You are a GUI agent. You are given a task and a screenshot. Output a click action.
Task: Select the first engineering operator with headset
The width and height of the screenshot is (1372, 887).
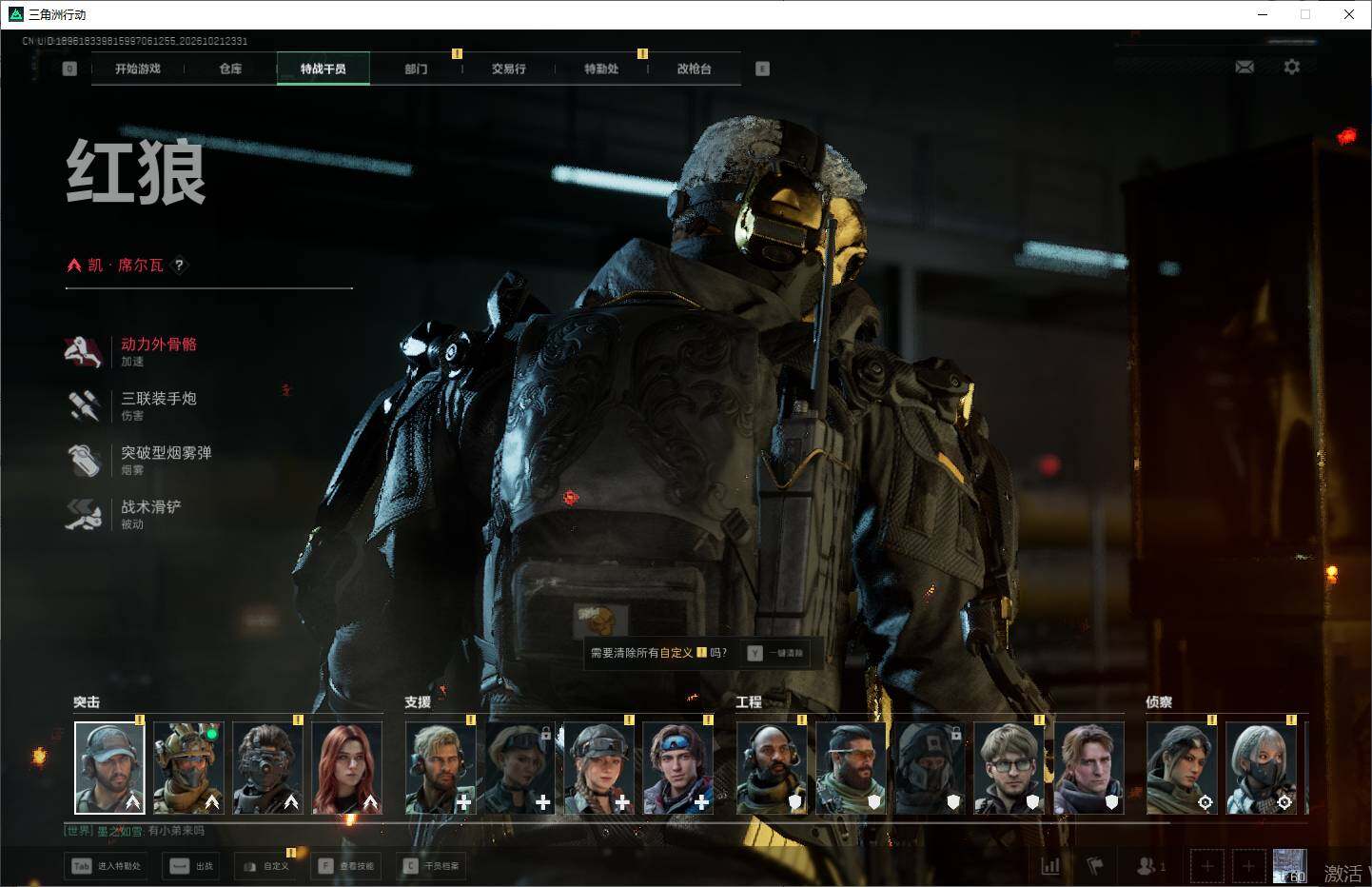(772, 768)
